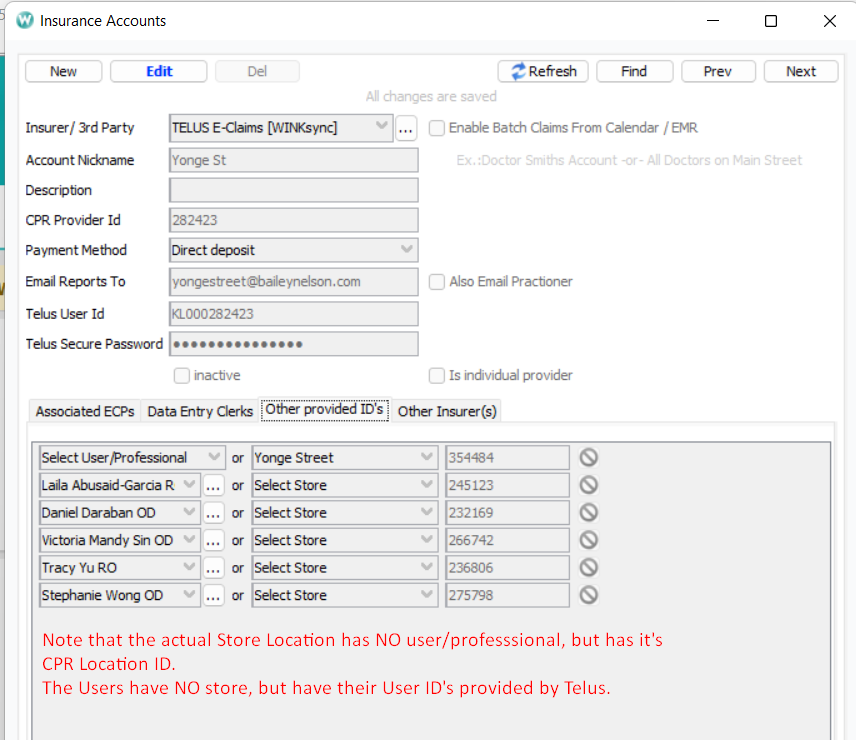Open Select Store dropdown in Daniel Daraban row
The width and height of the screenshot is (856, 740).
(x=345, y=513)
